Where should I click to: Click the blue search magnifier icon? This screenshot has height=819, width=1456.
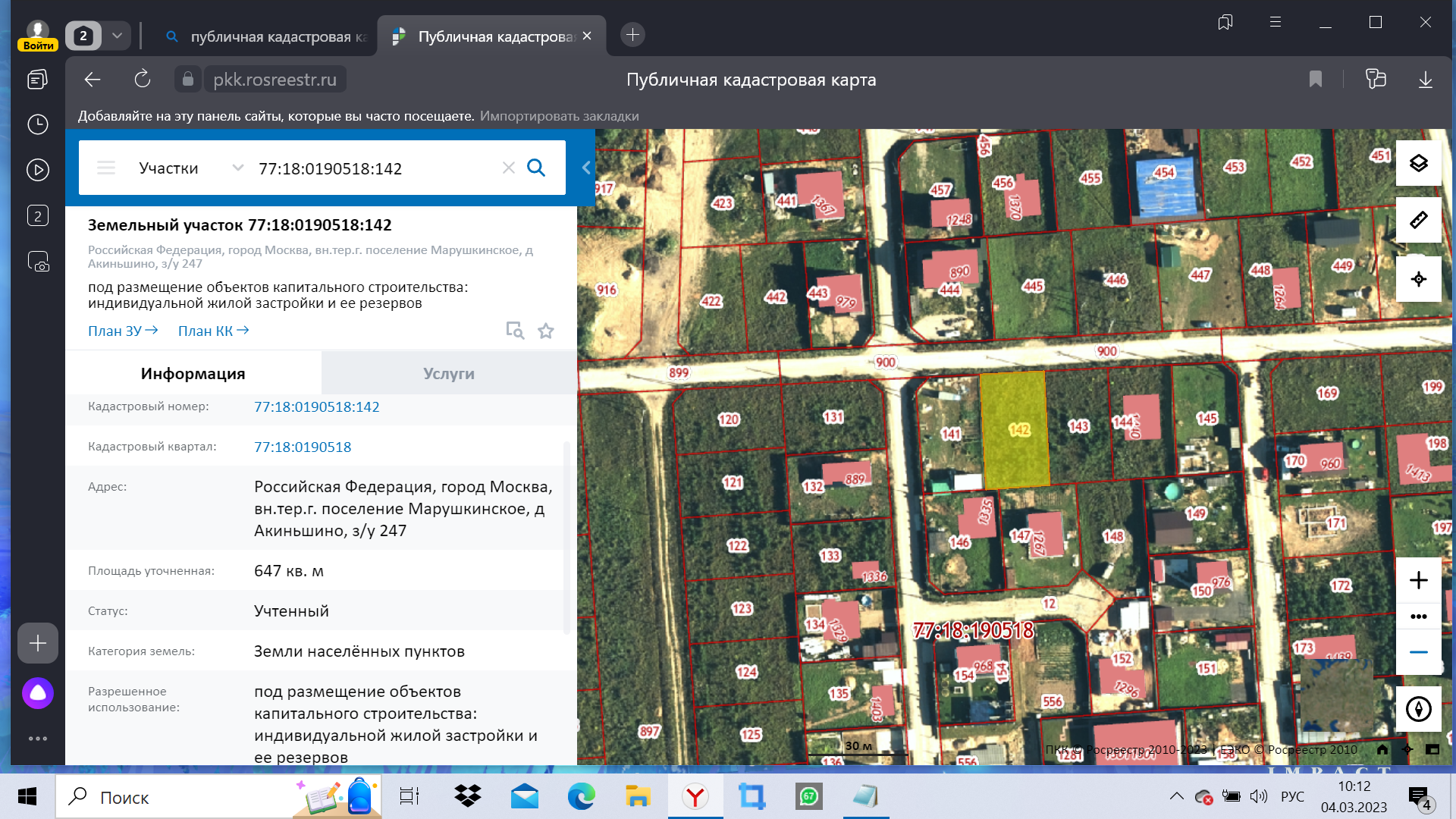(536, 168)
